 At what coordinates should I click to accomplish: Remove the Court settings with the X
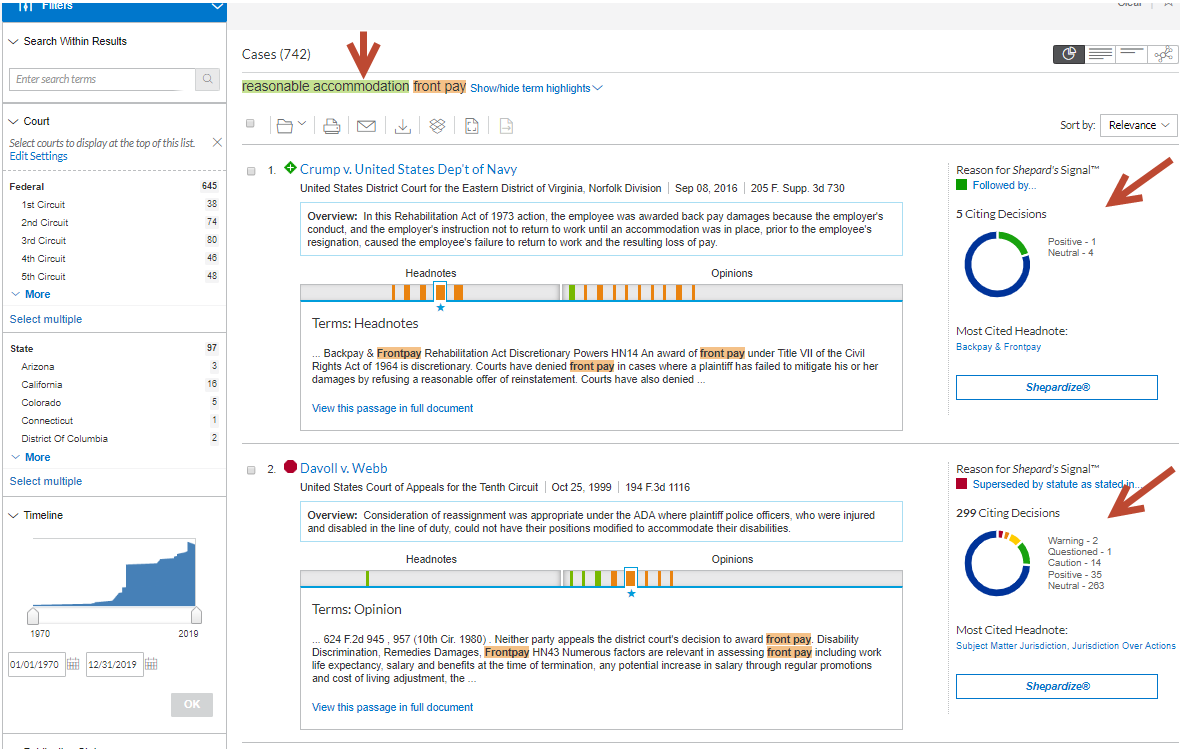[x=217, y=142]
